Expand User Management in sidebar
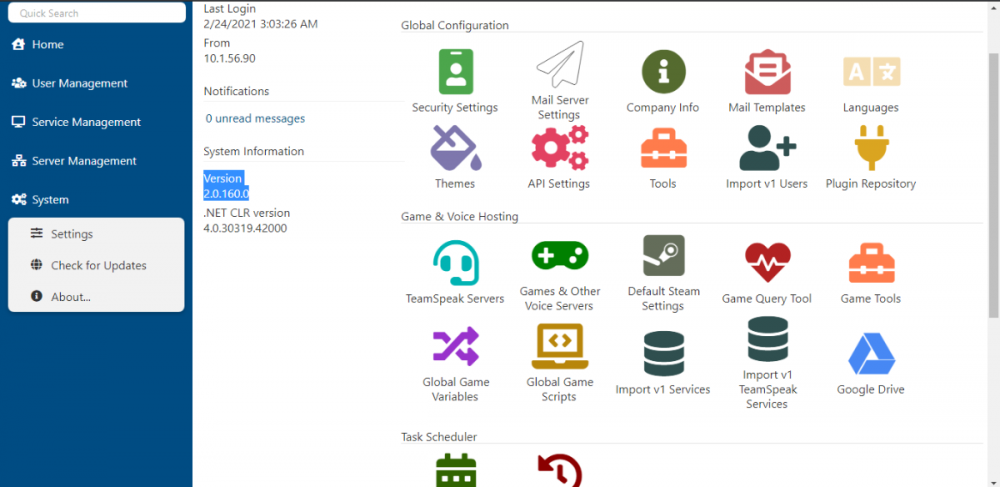This screenshot has height=487, width=1000. point(79,83)
